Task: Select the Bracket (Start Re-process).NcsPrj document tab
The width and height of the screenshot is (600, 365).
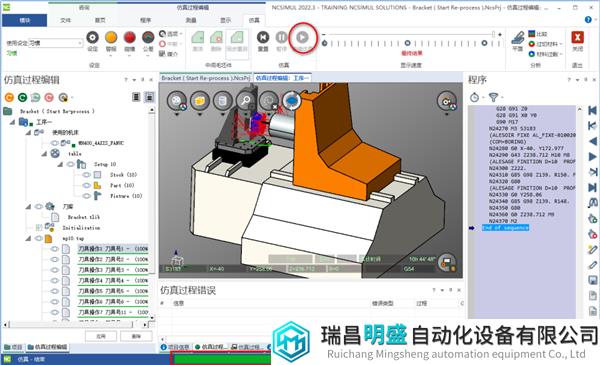Action: coord(205,78)
